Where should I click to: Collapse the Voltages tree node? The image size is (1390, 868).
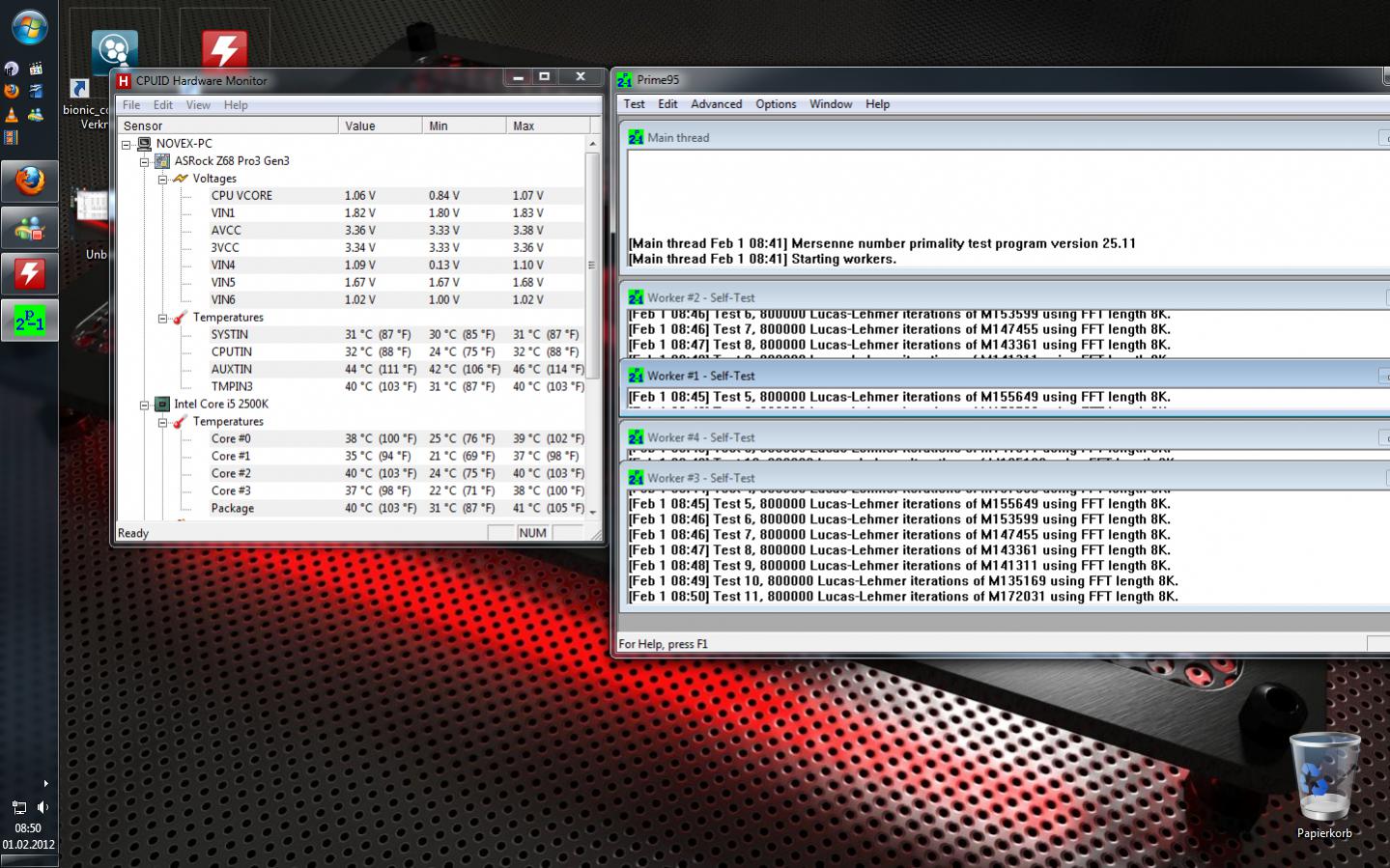(162, 179)
